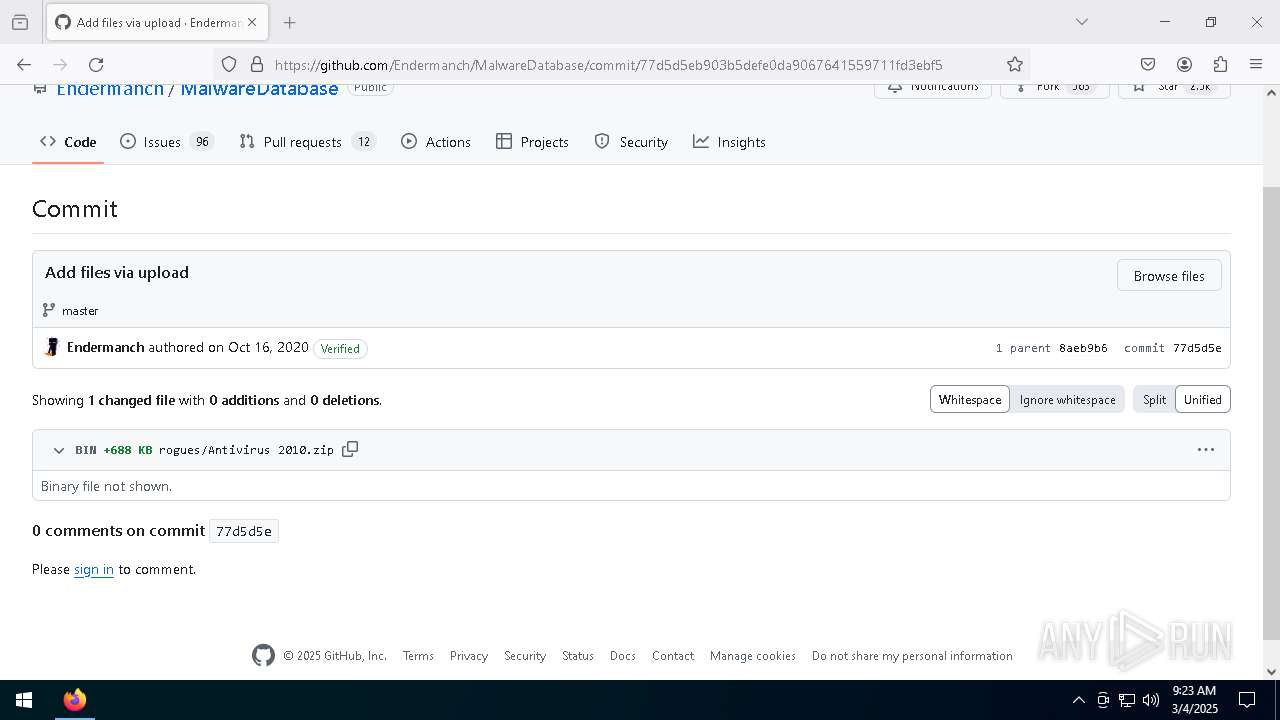Show hidden system tray icons
Viewport: 1280px width, 720px height.
pos(1078,700)
